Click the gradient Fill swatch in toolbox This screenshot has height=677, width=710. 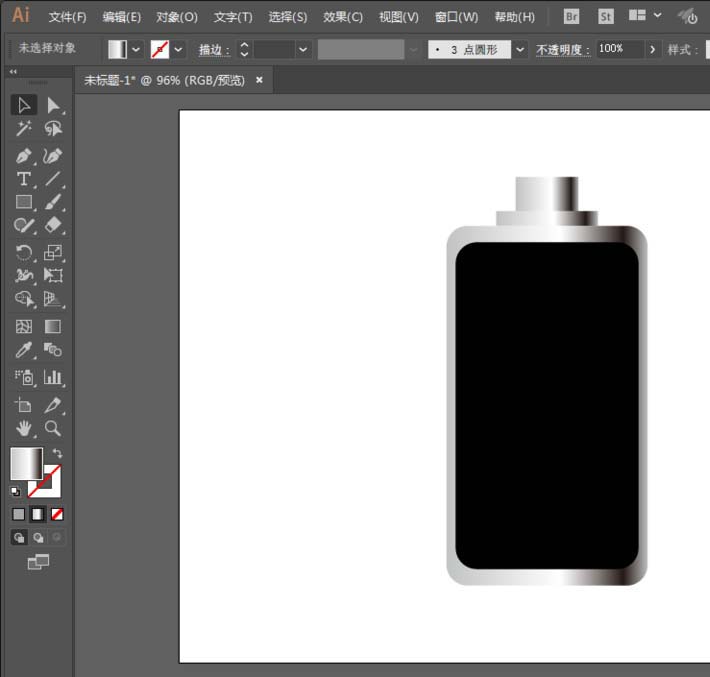[25, 463]
